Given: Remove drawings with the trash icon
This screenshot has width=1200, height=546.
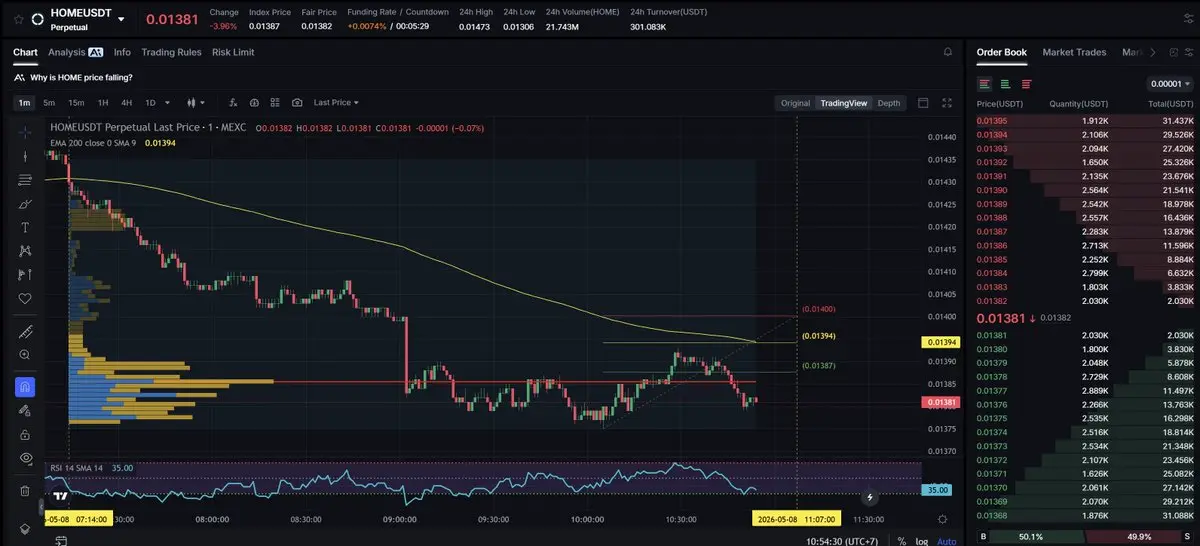Looking at the screenshot, I should [25, 490].
